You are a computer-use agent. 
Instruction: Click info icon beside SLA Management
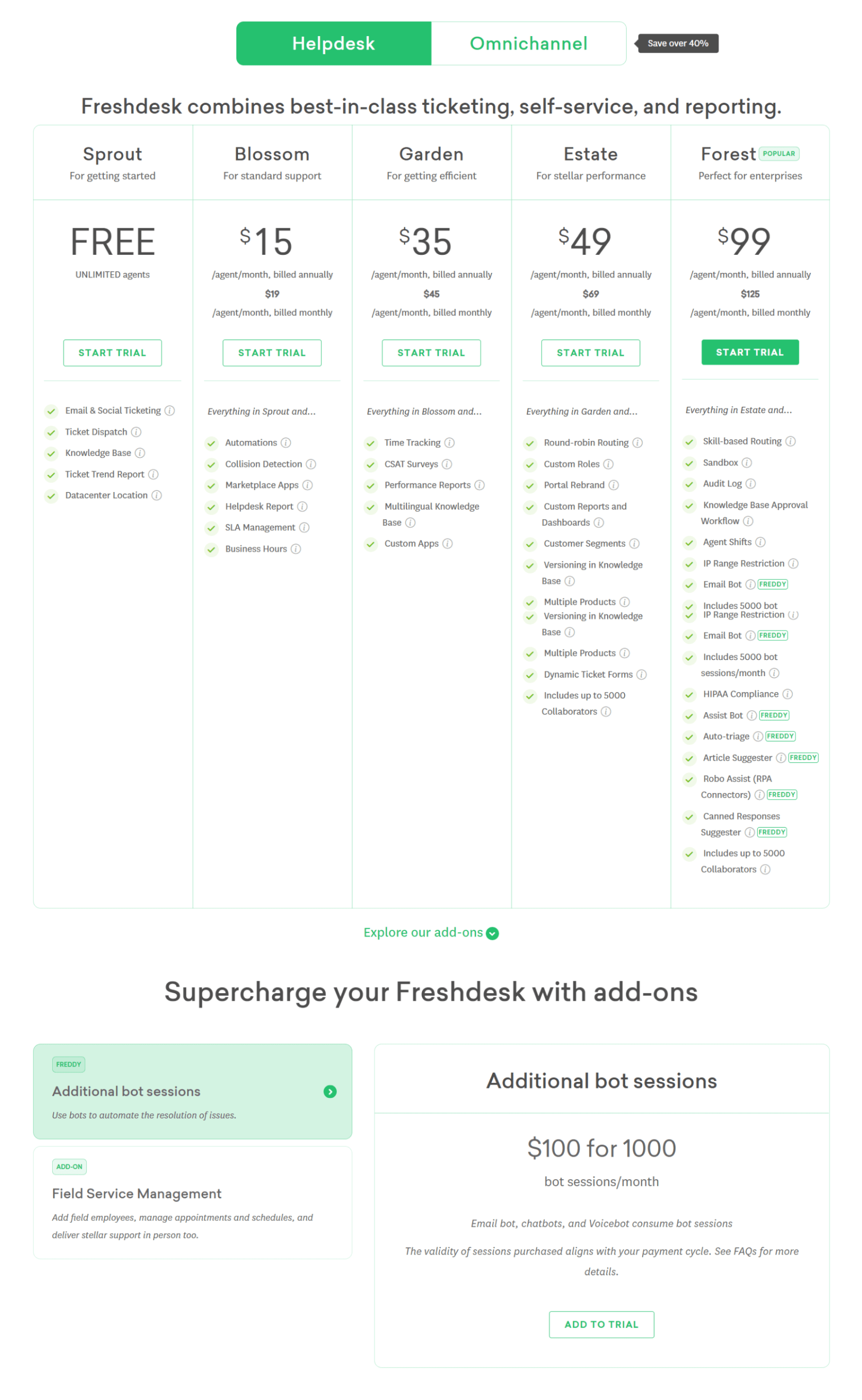click(304, 528)
